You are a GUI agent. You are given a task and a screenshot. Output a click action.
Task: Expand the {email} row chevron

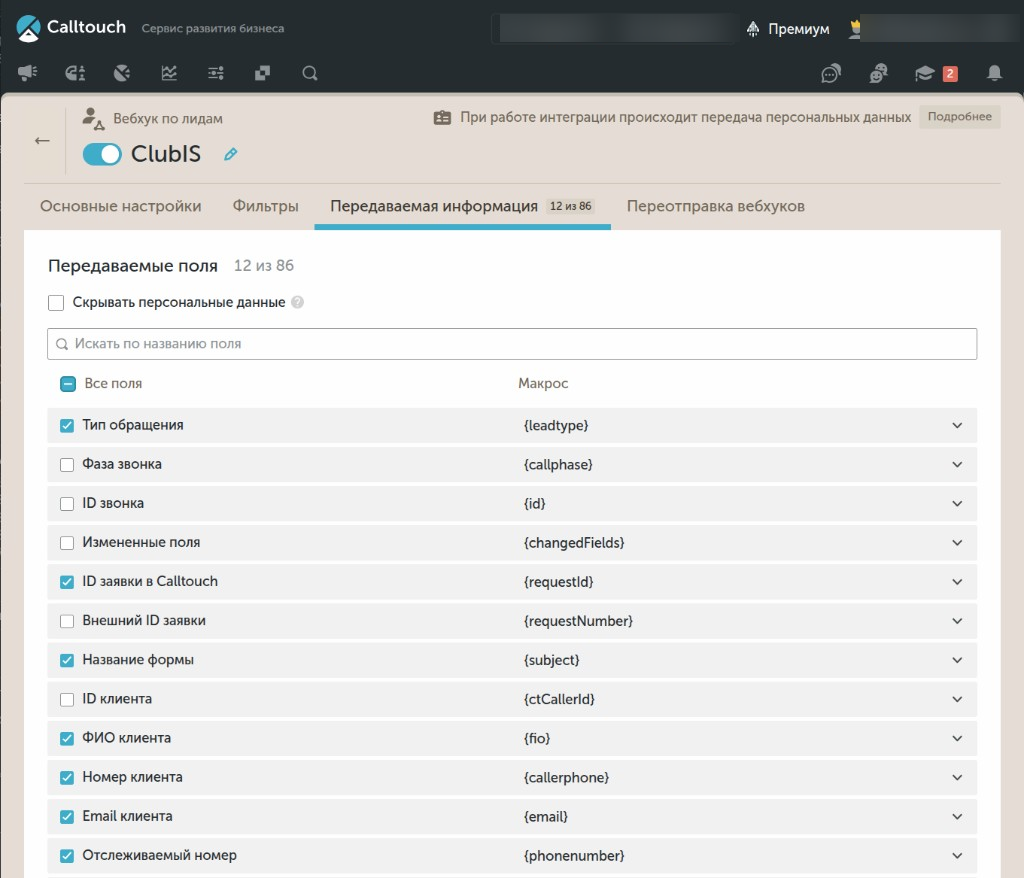[957, 817]
